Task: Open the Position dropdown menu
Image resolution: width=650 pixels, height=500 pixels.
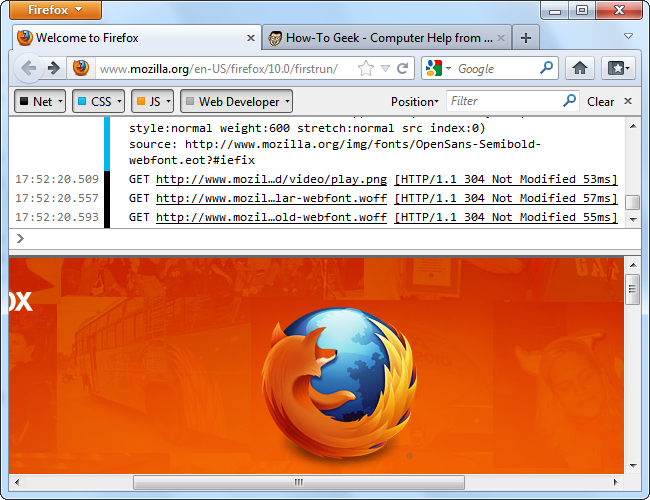Action: 415,102
